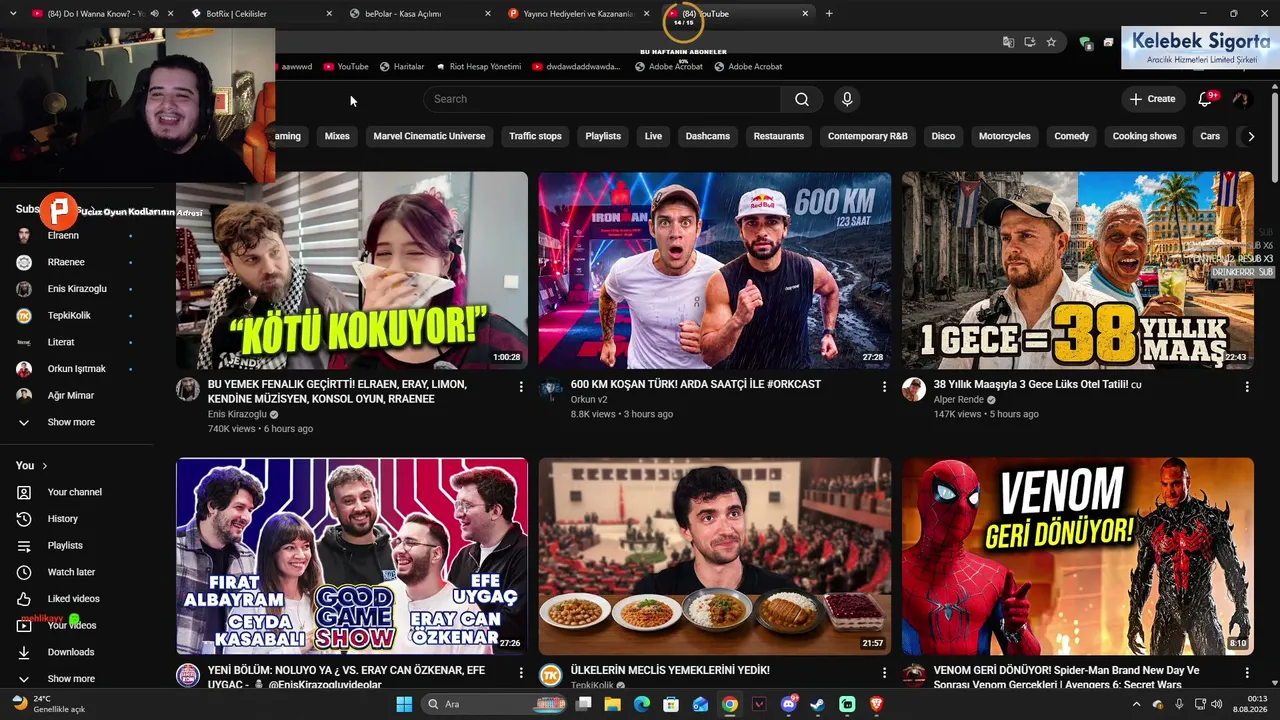Open a new browser tab
The image size is (1280, 720).
coord(829,14)
